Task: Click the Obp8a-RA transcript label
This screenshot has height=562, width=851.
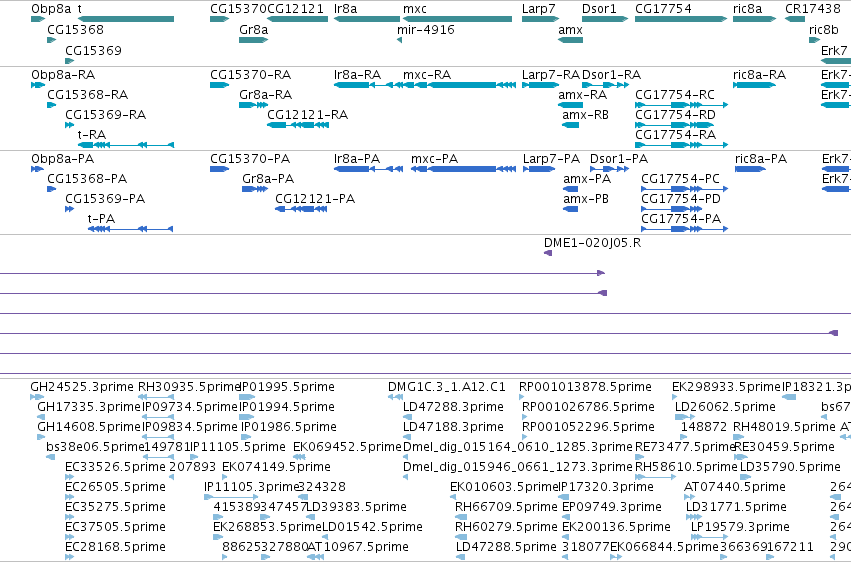Action: click(63, 75)
